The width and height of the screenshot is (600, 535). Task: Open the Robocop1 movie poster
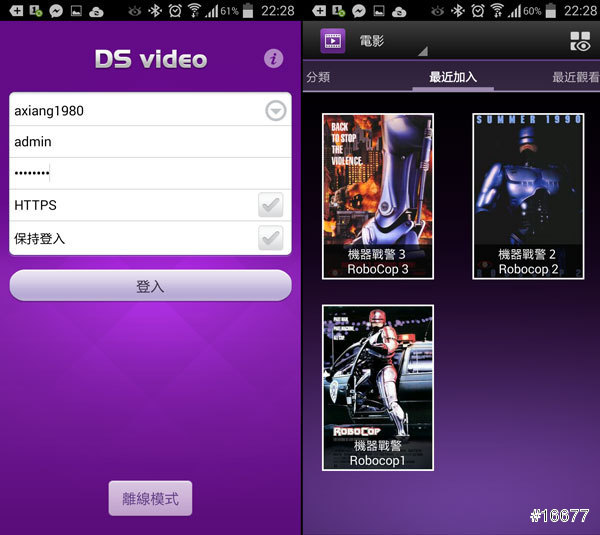click(x=378, y=388)
